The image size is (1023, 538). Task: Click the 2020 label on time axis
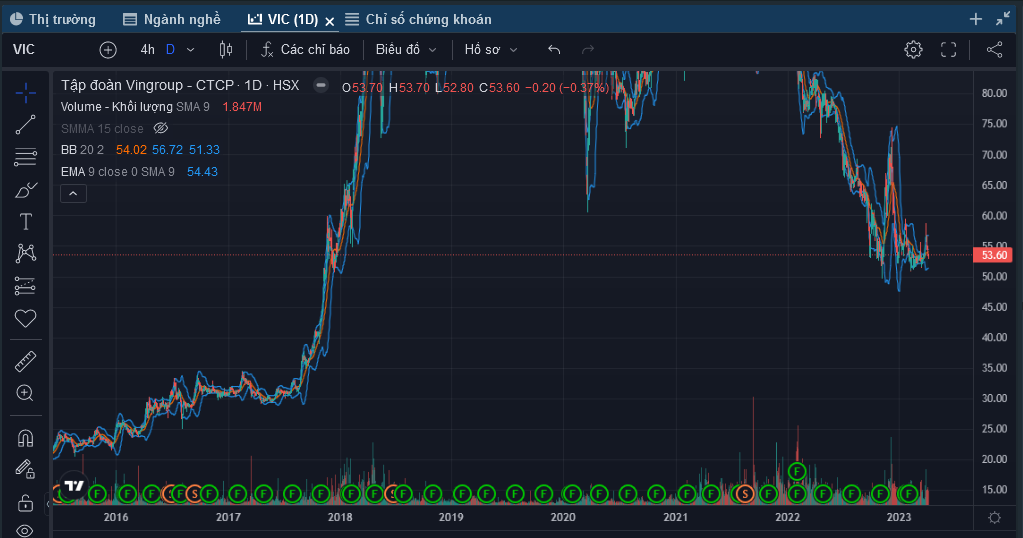[563, 517]
